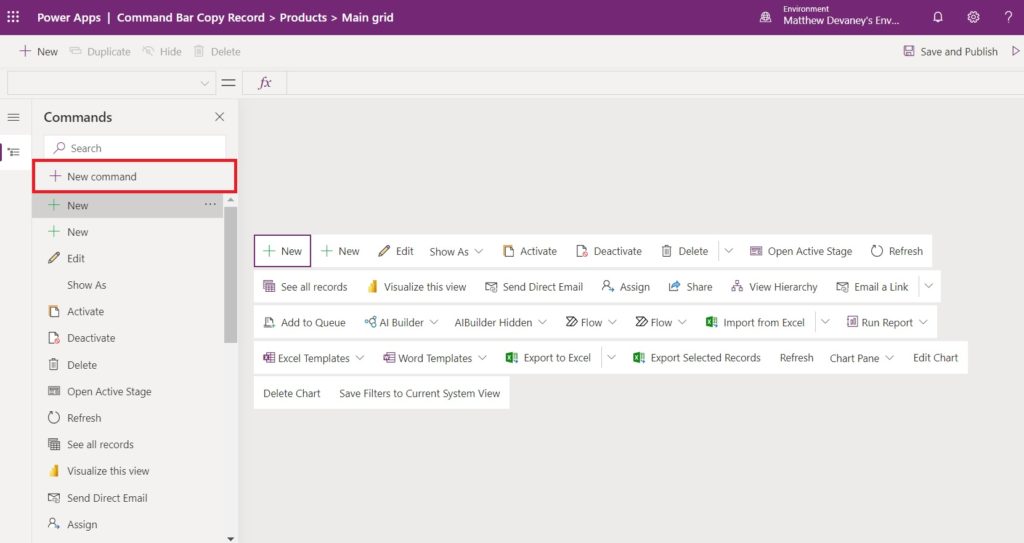Click the Play preview icon beside Save and Publish
The width and height of the screenshot is (1024, 543).
(1016, 51)
